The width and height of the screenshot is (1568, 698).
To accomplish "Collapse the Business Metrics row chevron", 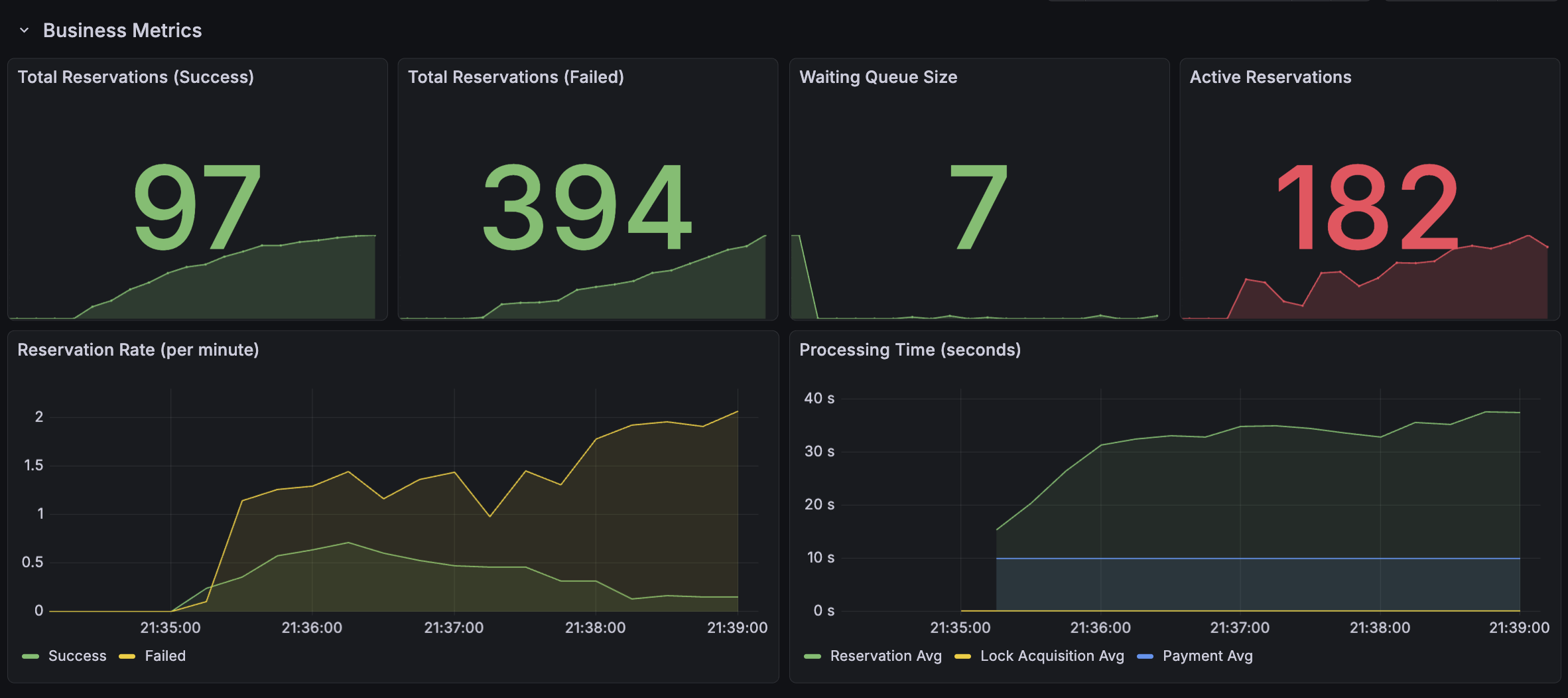I will point(25,31).
